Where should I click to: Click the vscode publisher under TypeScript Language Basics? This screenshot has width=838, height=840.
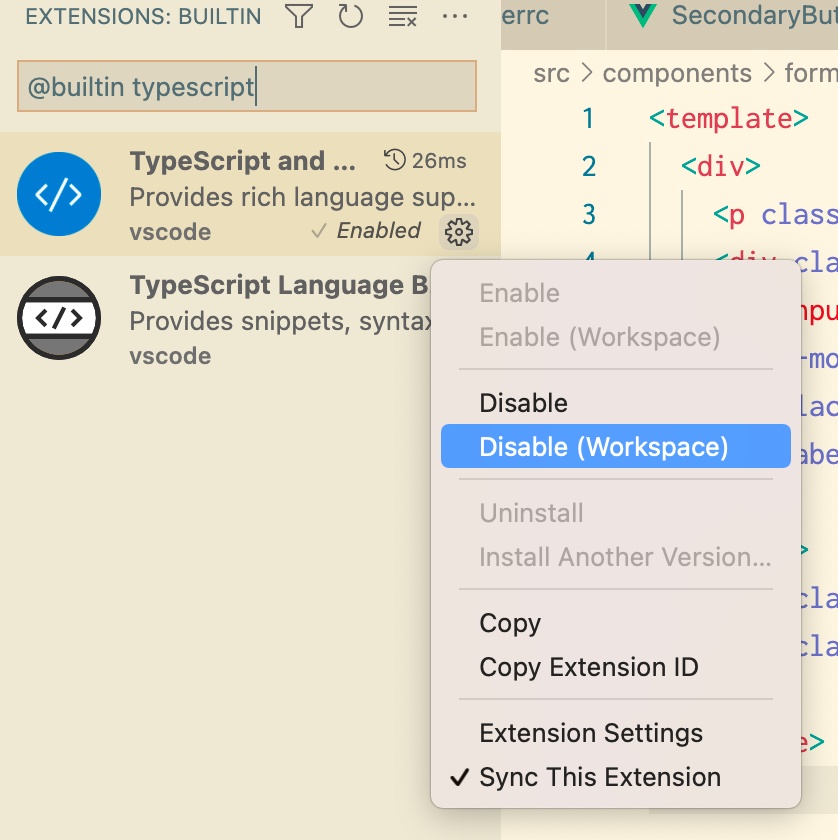click(170, 356)
